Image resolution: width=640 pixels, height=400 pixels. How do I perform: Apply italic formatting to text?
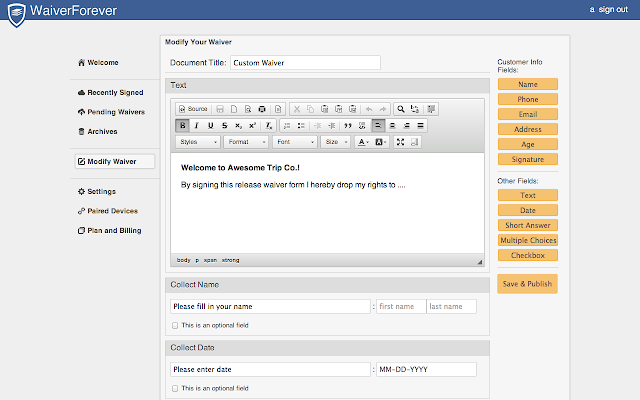(x=196, y=125)
